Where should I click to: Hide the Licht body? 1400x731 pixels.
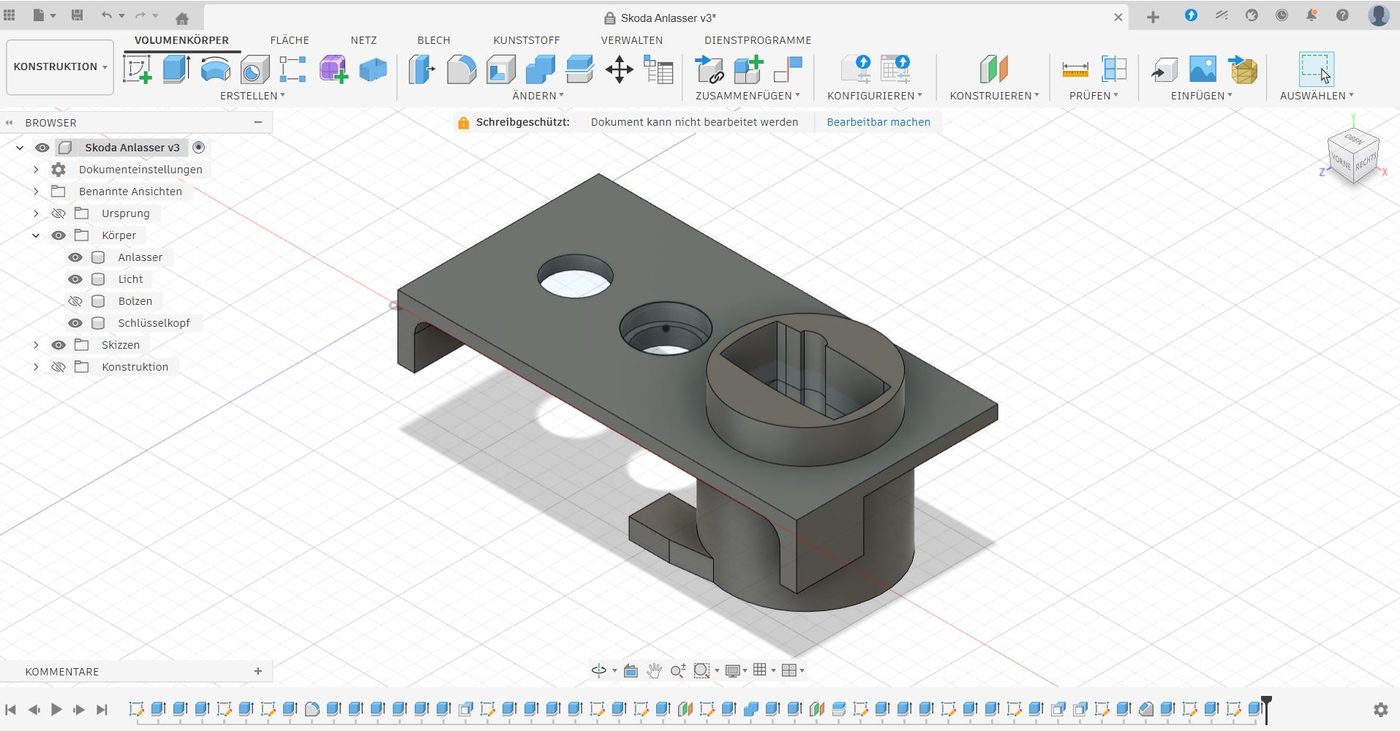coord(75,278)
